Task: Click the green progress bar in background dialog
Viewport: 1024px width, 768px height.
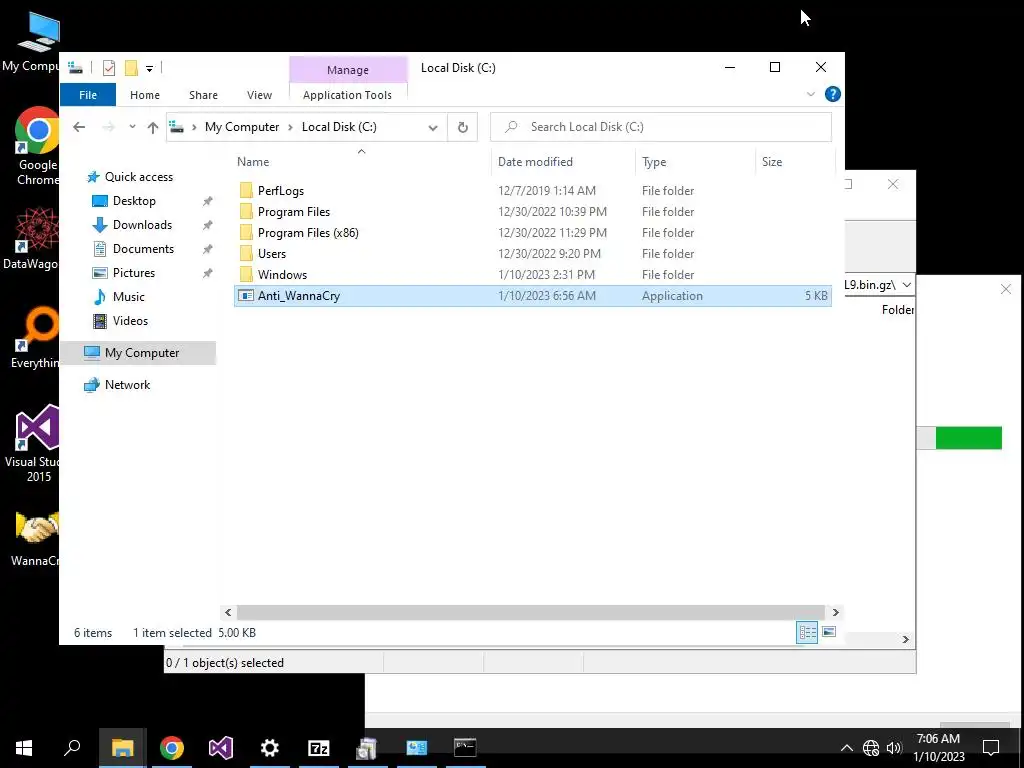Action: click(x=968, y=438)
